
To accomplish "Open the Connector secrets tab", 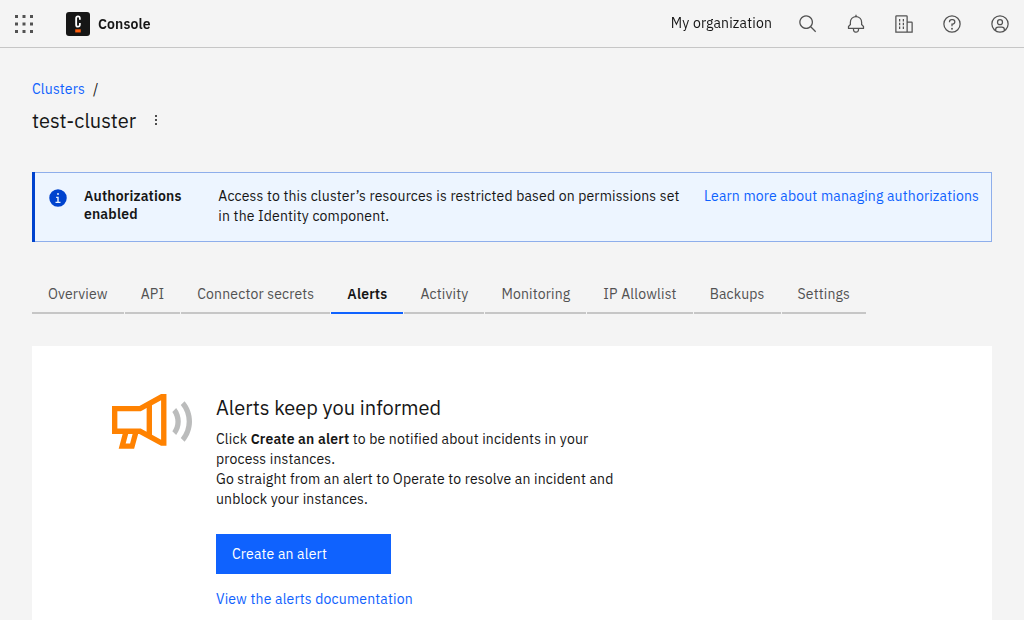I will coord(255,294).
